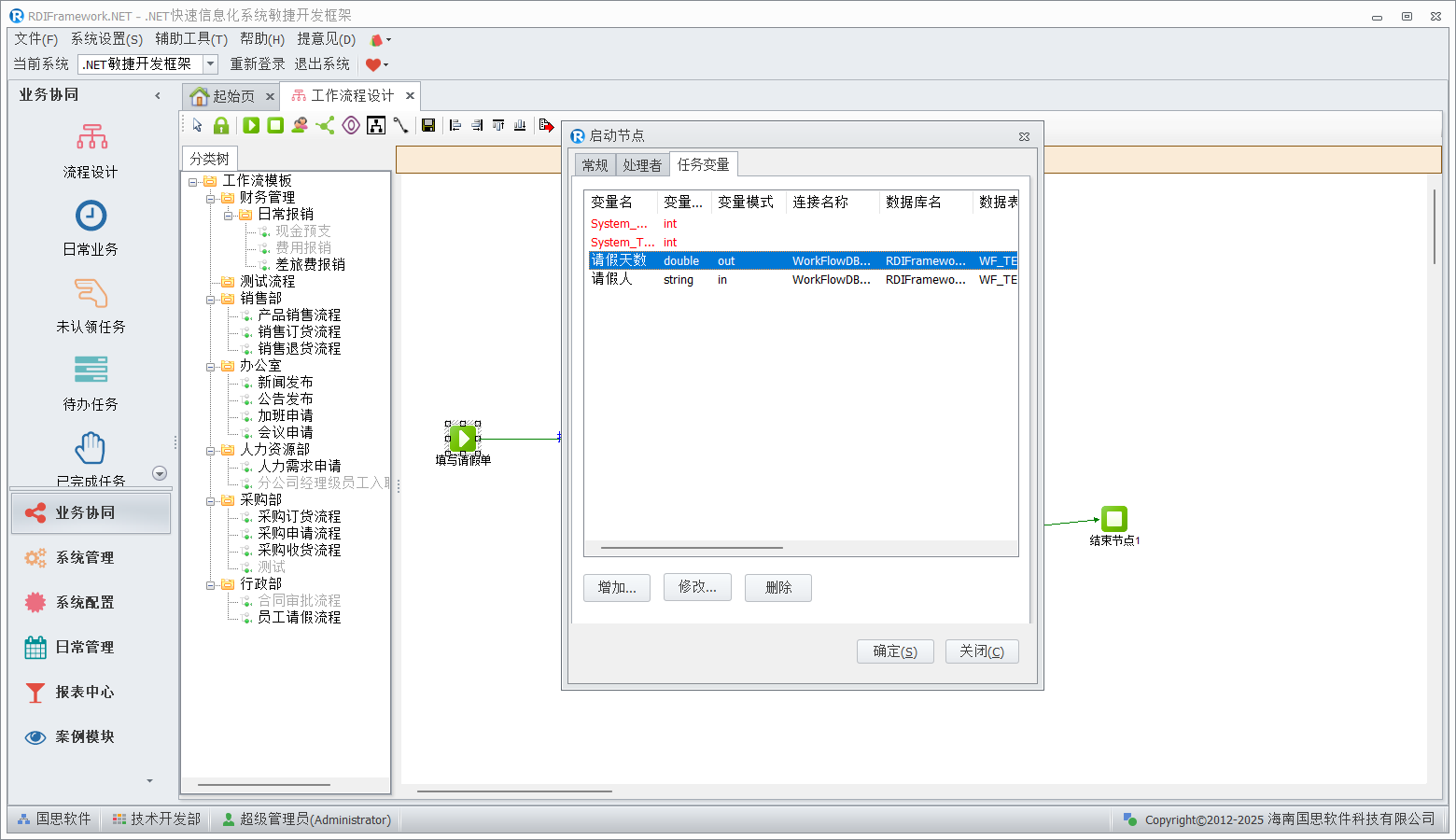This screenshot has width=1456, height=840.
Task: Click the green lock icon in the toolbar
Action: [x=221, y=125]
